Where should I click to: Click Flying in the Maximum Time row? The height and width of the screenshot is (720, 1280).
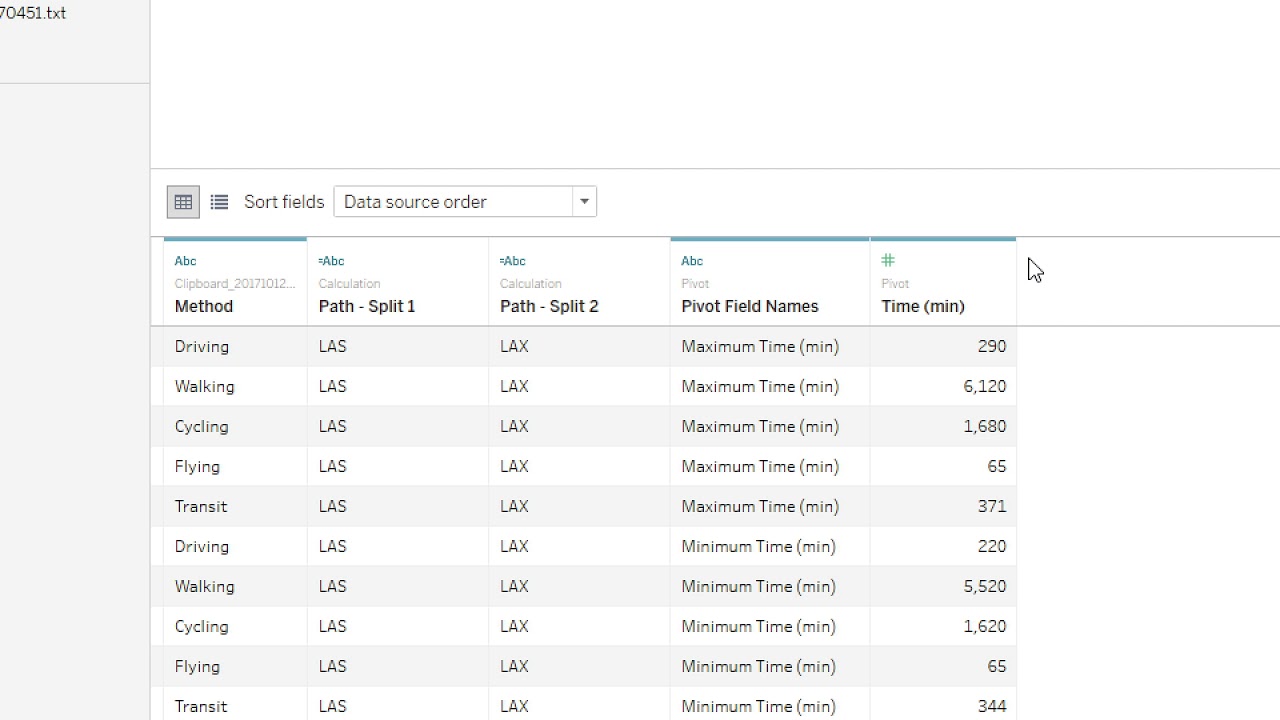pos(197,466)
